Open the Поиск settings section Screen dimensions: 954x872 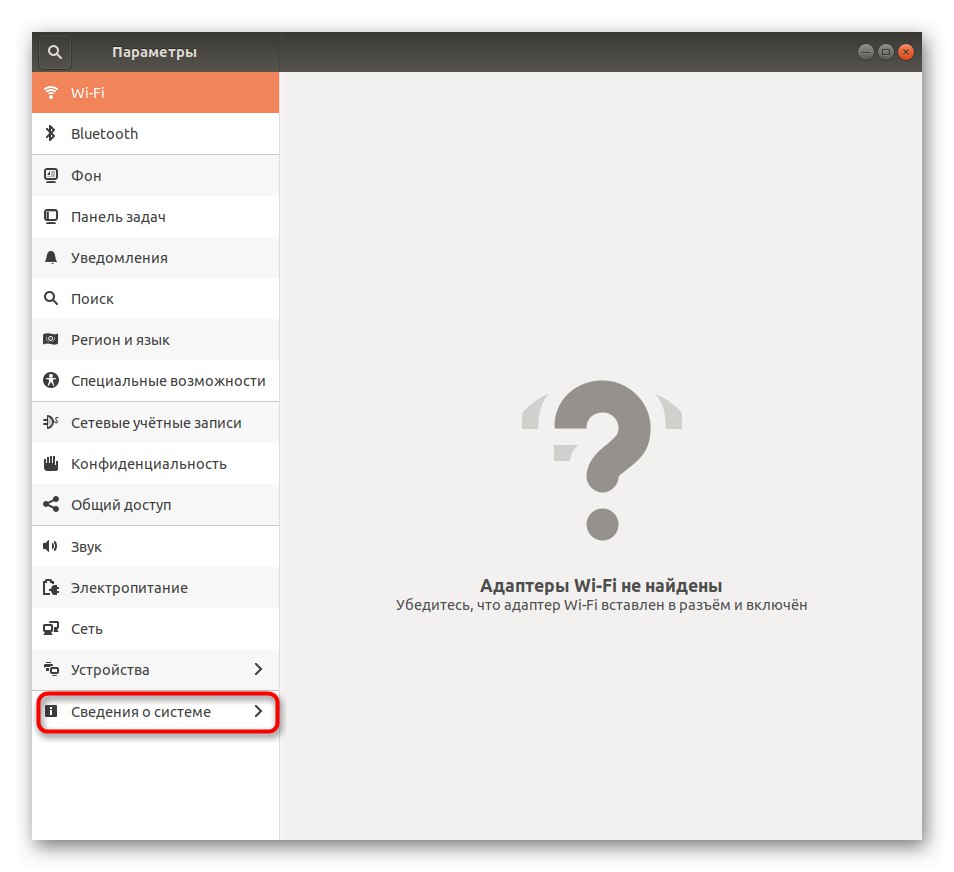point(156,298)
